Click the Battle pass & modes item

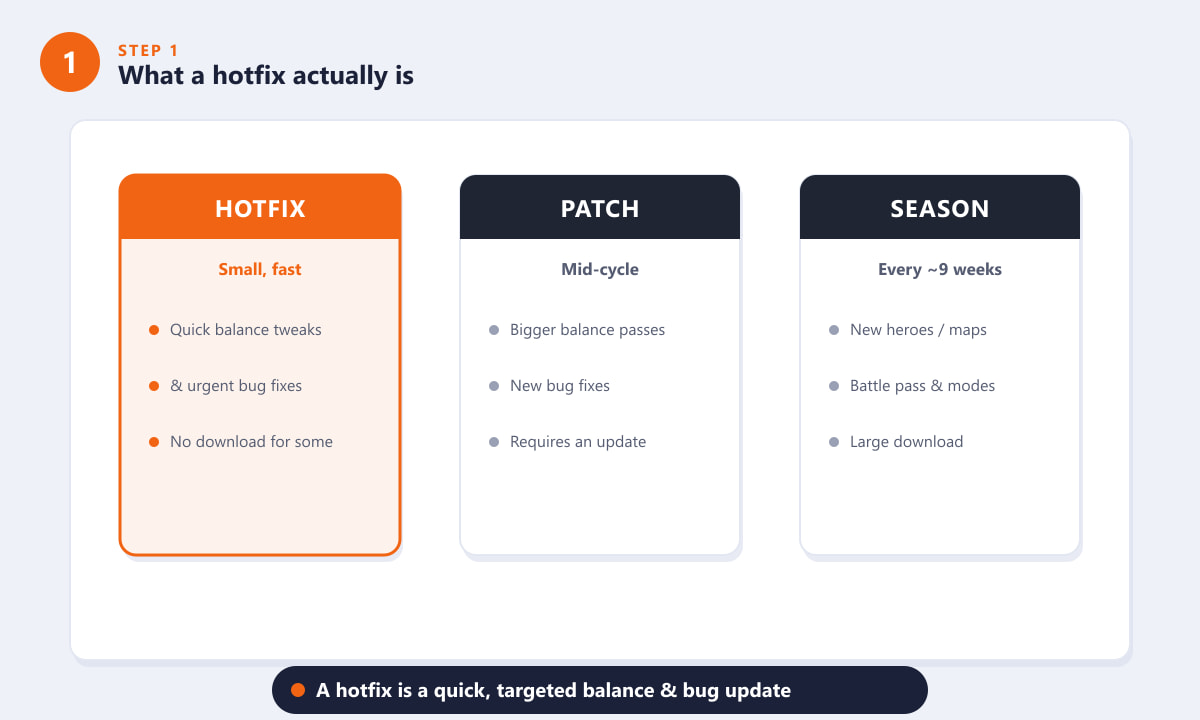922,386
